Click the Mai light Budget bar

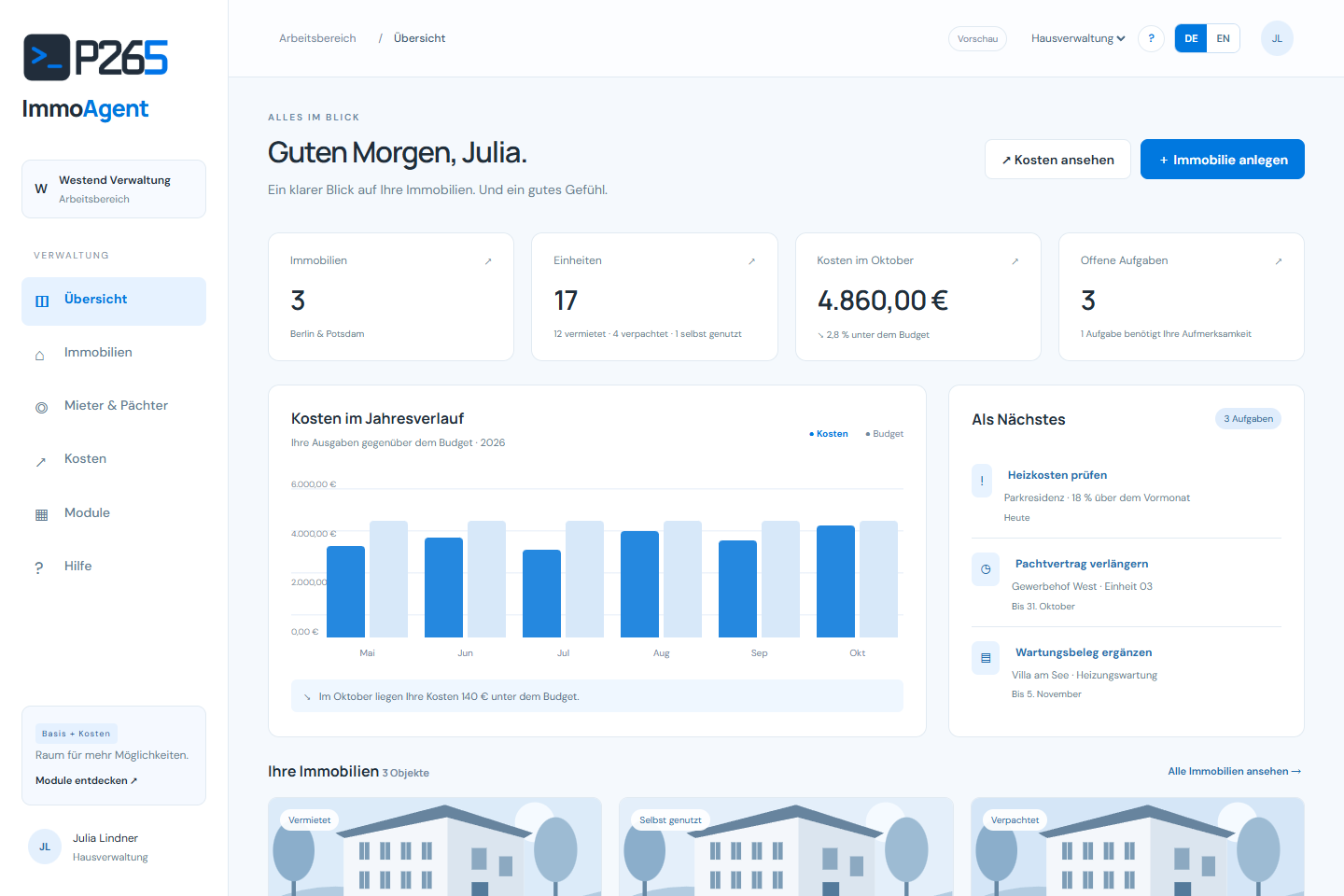(388, 579)
